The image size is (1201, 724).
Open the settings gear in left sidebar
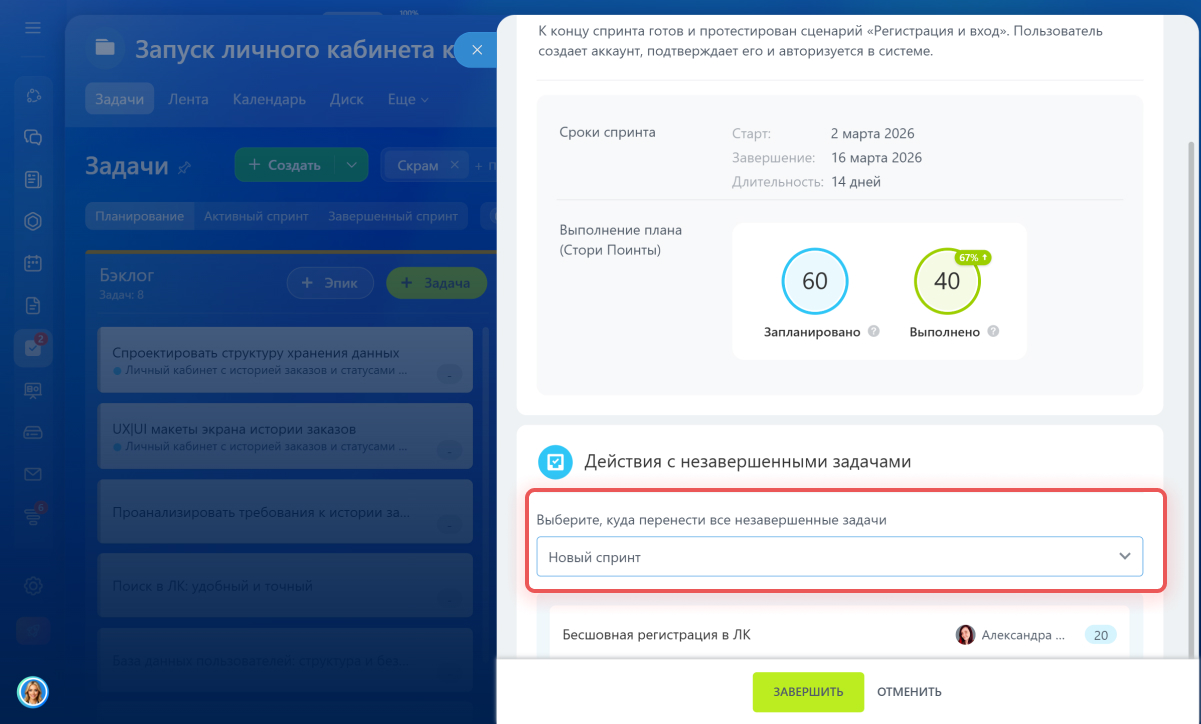(33, 586)
